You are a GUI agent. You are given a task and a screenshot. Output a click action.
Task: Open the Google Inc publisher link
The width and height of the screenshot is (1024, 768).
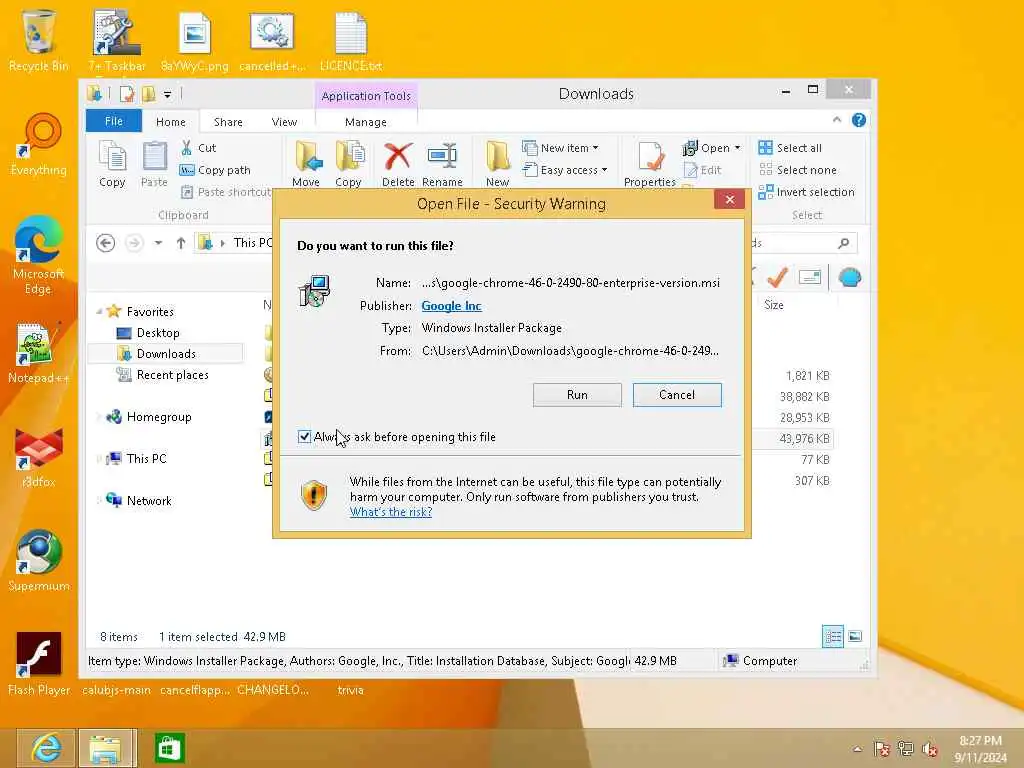(x=451, y=306)
